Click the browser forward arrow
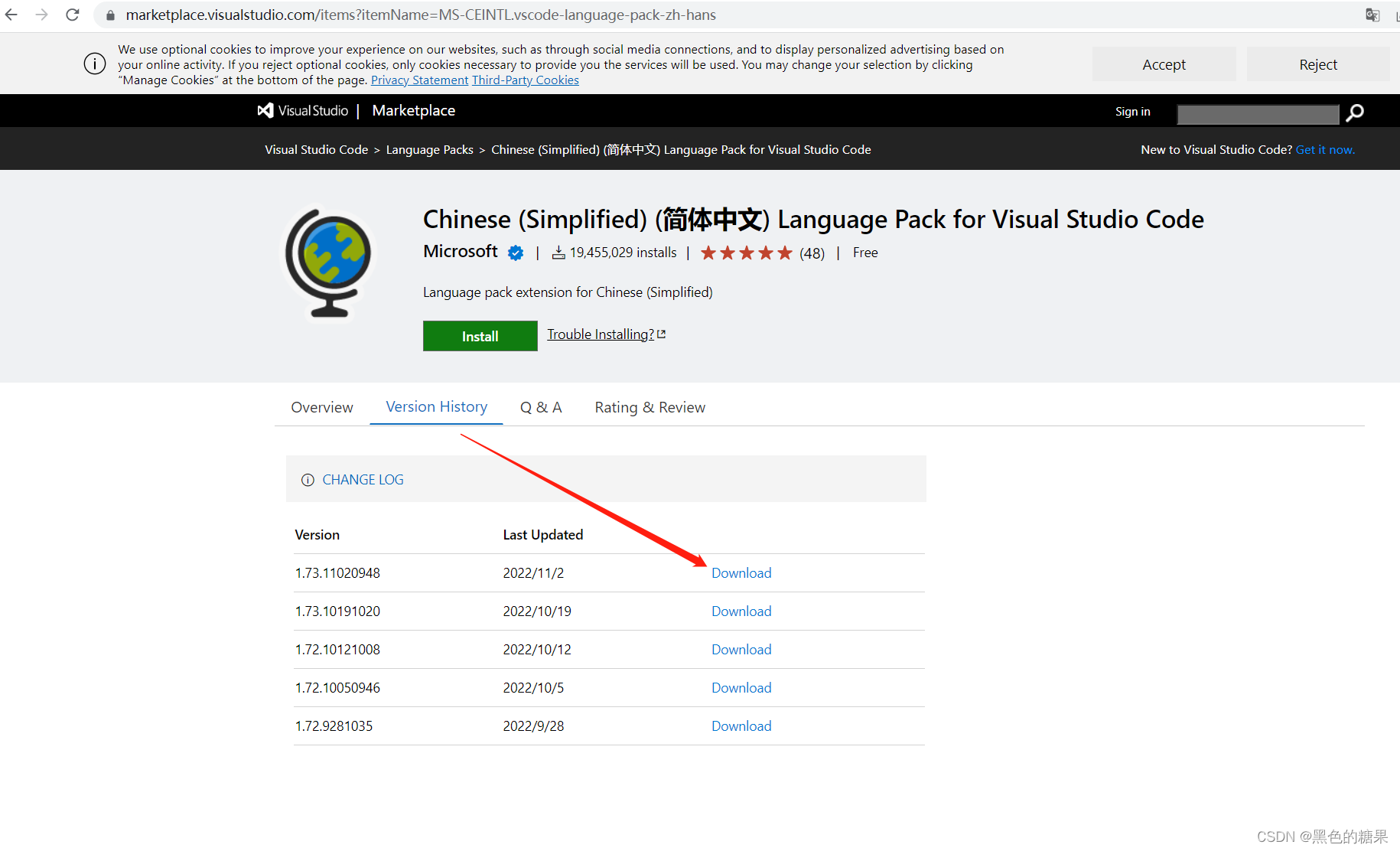Image resolution: width=1400 pixels, height=851 pixels. (x=42, y=15)
